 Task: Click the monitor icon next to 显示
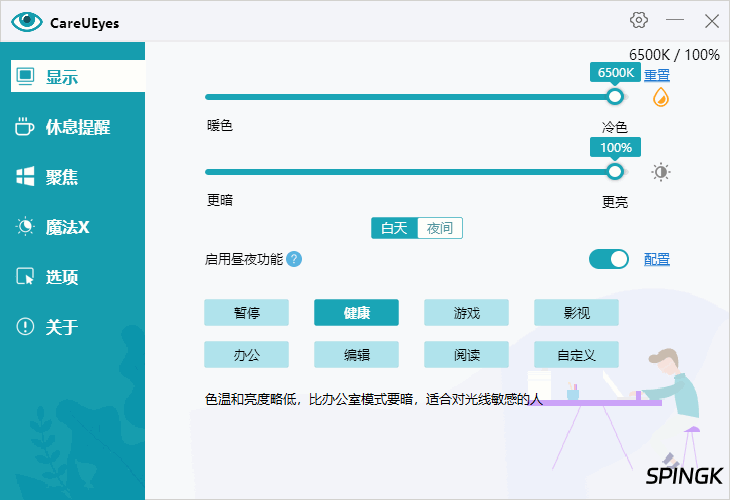tap(25, 76)
